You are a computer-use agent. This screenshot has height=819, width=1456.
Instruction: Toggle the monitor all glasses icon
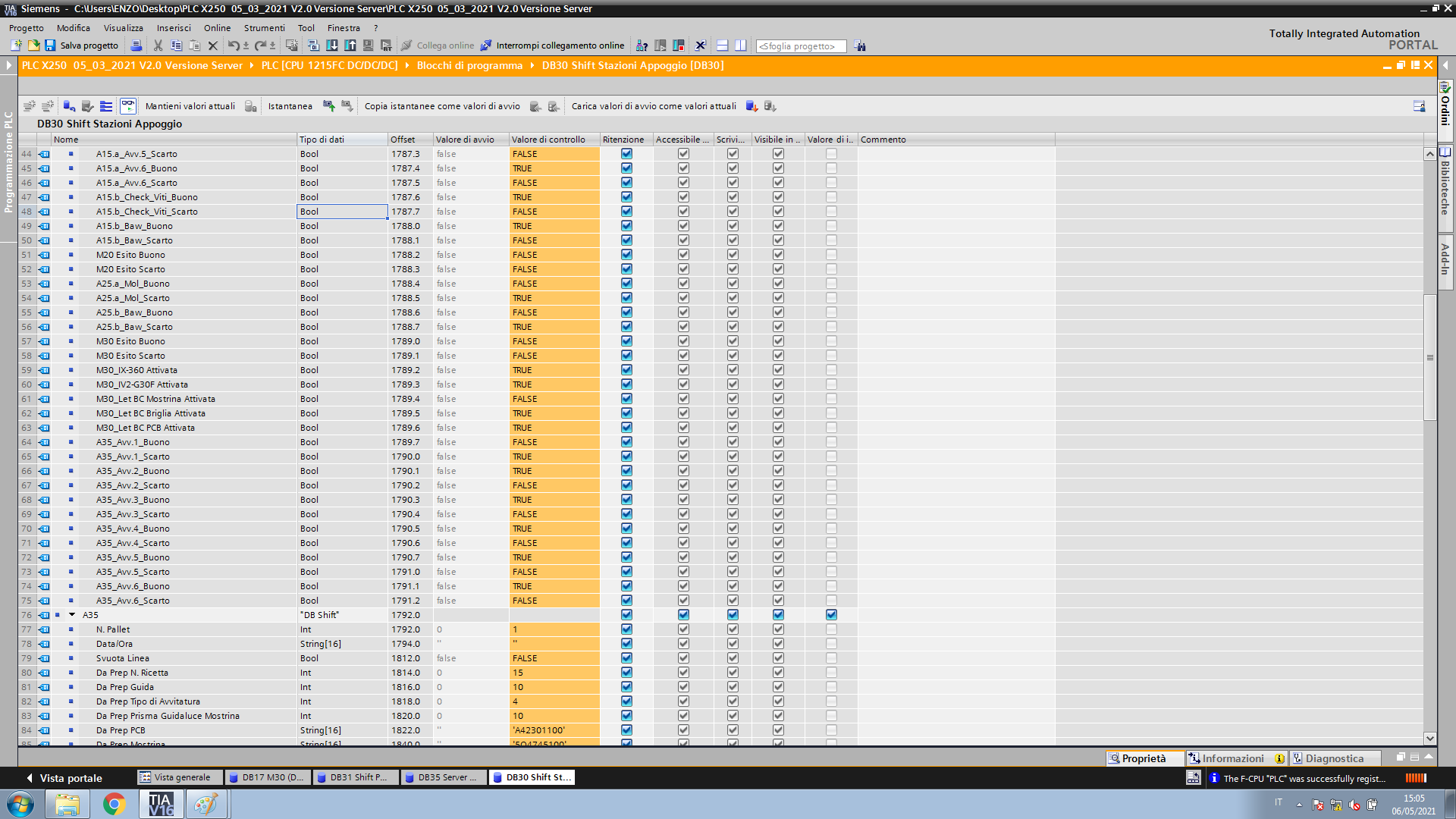click(x=128, y=106)
